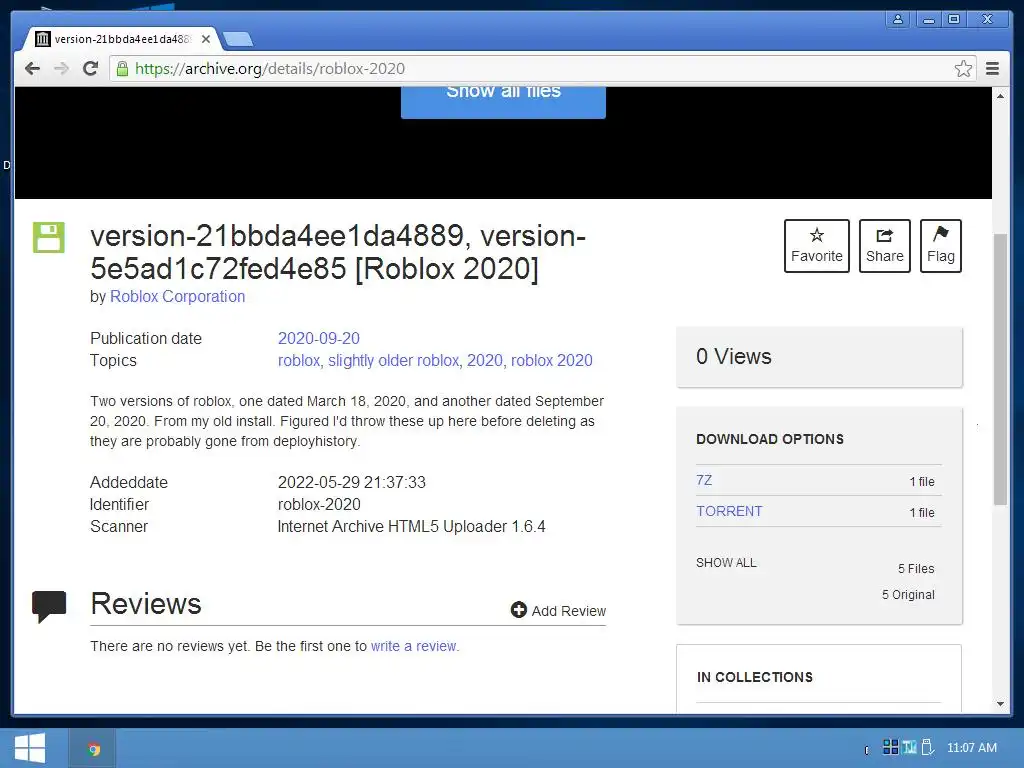The image size is (1024, 768).
Task: Select the version-21bbda4ee1da488 tab
Action: tap(122, 39)
